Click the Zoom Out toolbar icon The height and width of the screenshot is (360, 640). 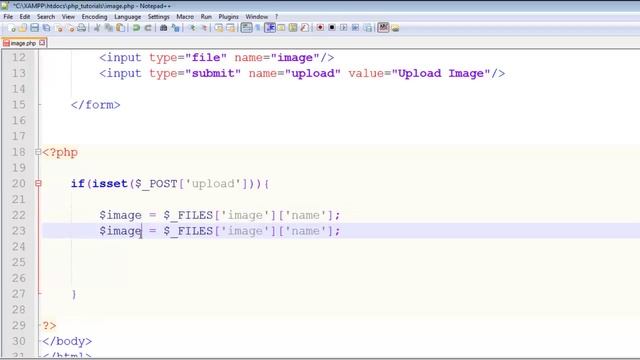[204, 28]
